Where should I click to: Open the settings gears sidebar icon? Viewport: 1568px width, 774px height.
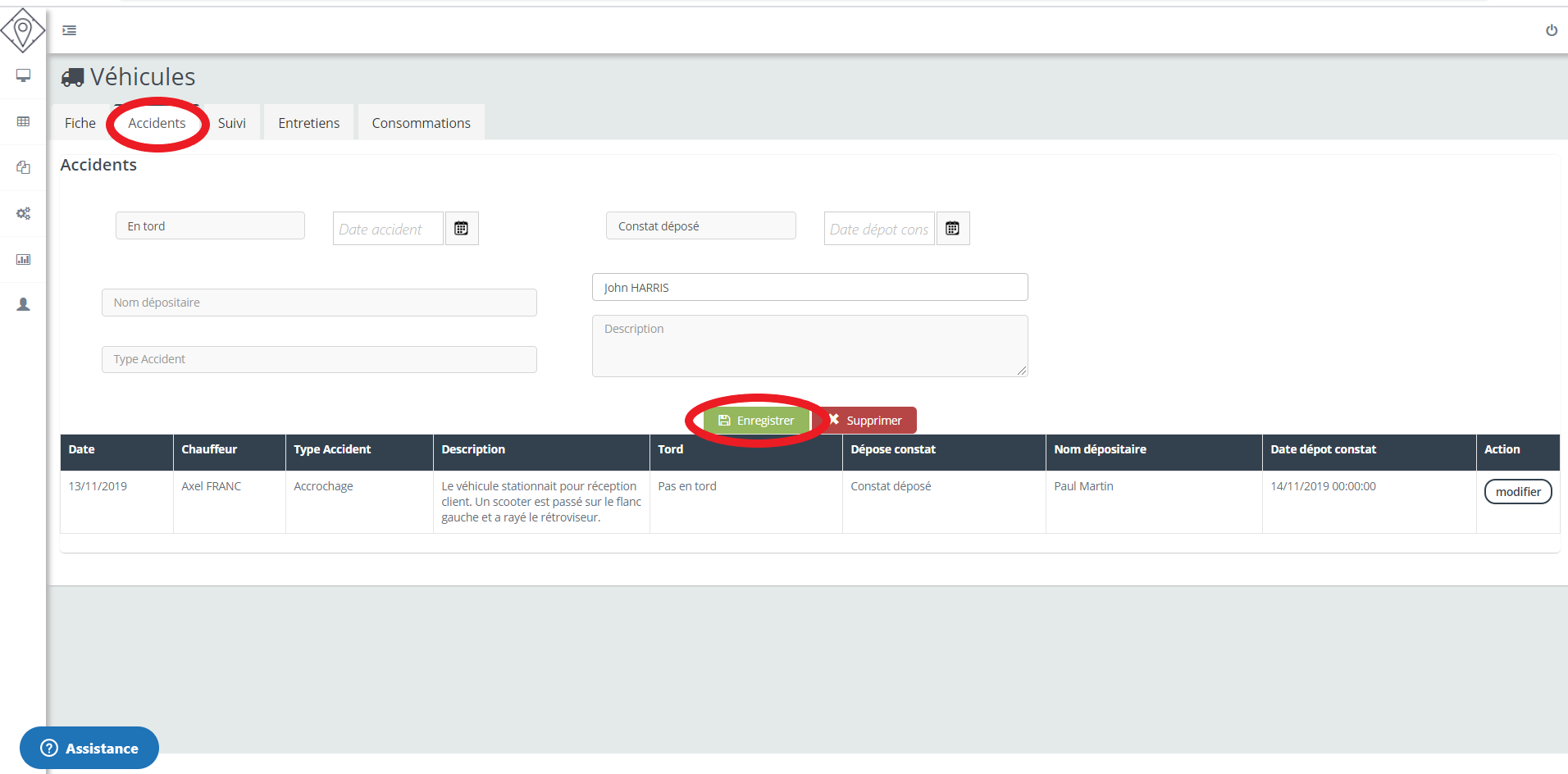[x=23, y=213]
